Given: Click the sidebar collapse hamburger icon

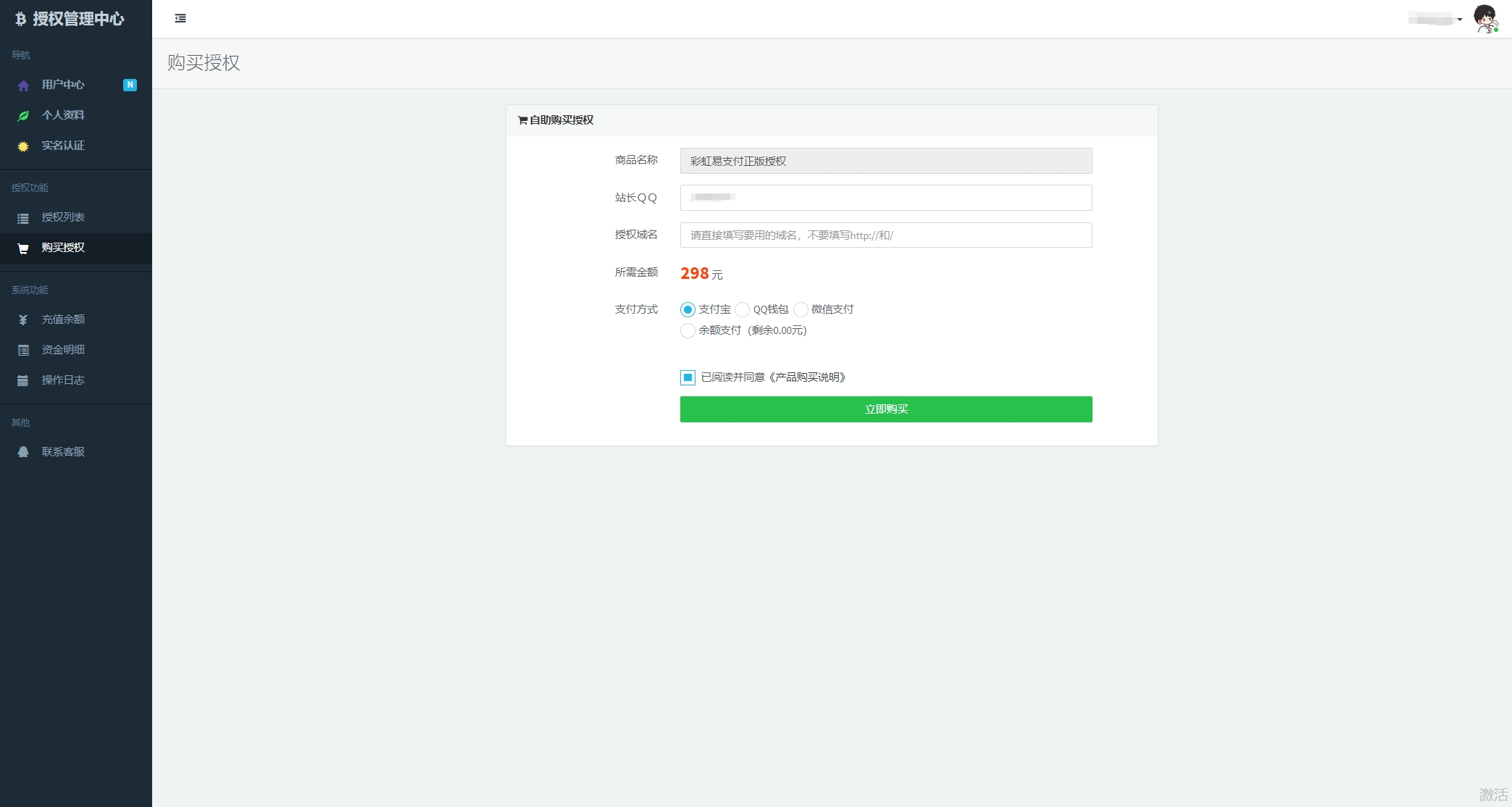Looking at the screenshot, I should click(180, 18).
